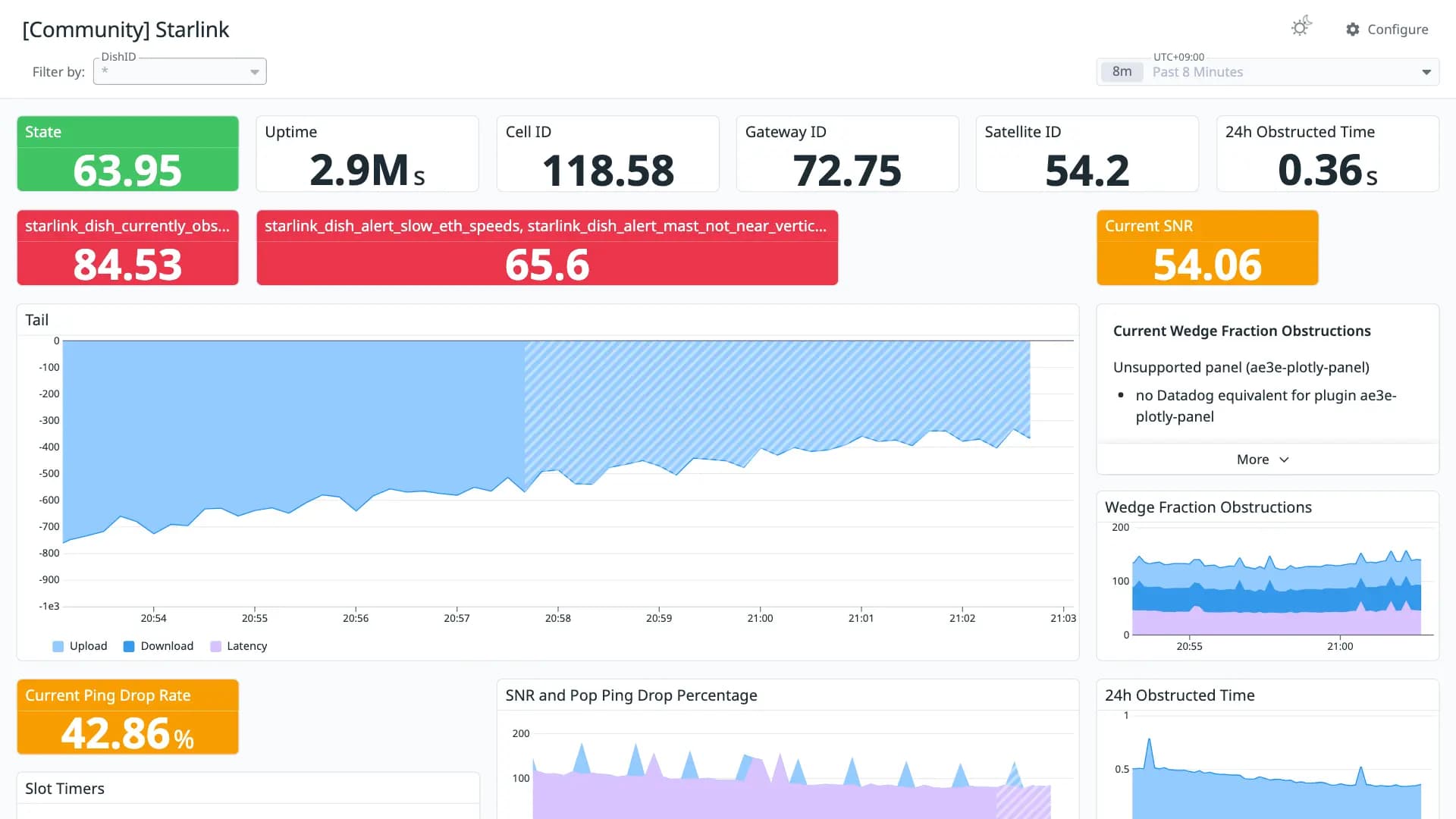Toggle the Download legend swatch
This screenshot has height=819, width=1456.
(x=129, y=647)
